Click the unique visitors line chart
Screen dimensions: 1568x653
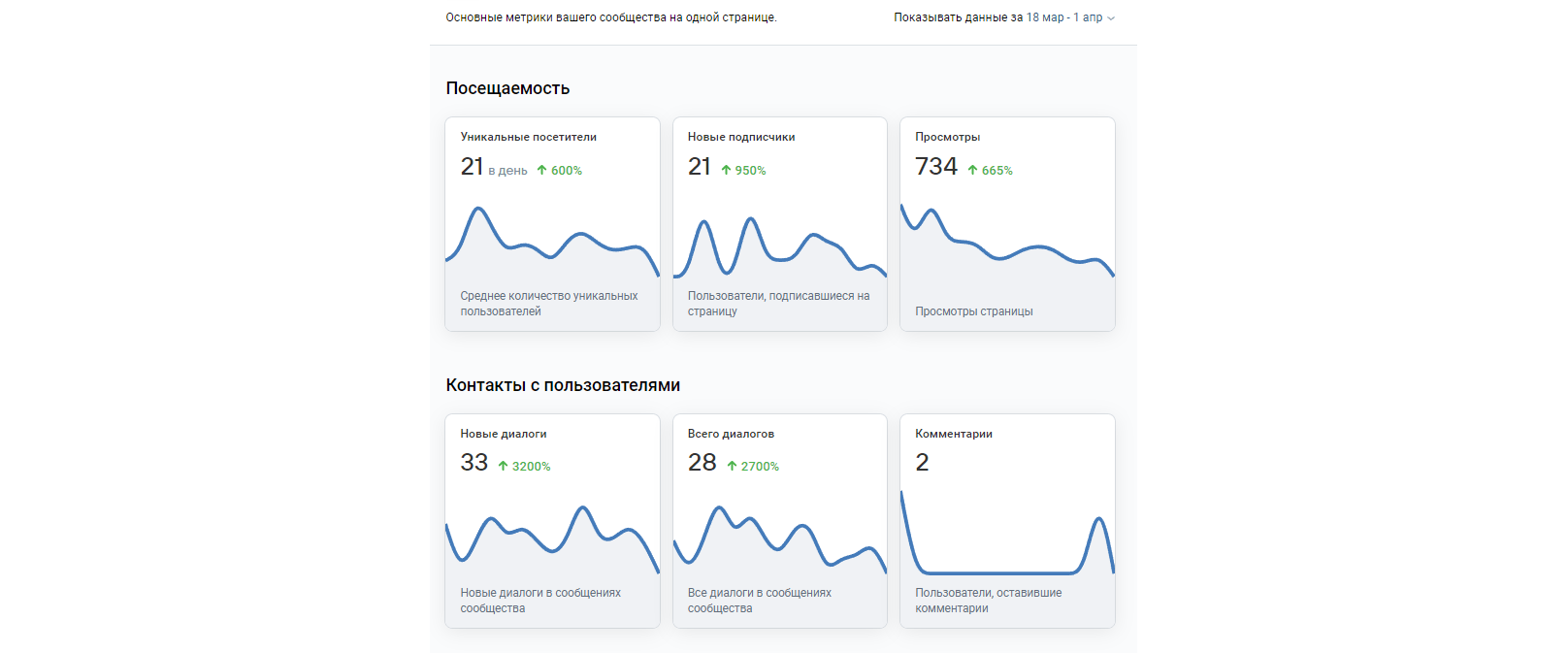coord(552,243)
